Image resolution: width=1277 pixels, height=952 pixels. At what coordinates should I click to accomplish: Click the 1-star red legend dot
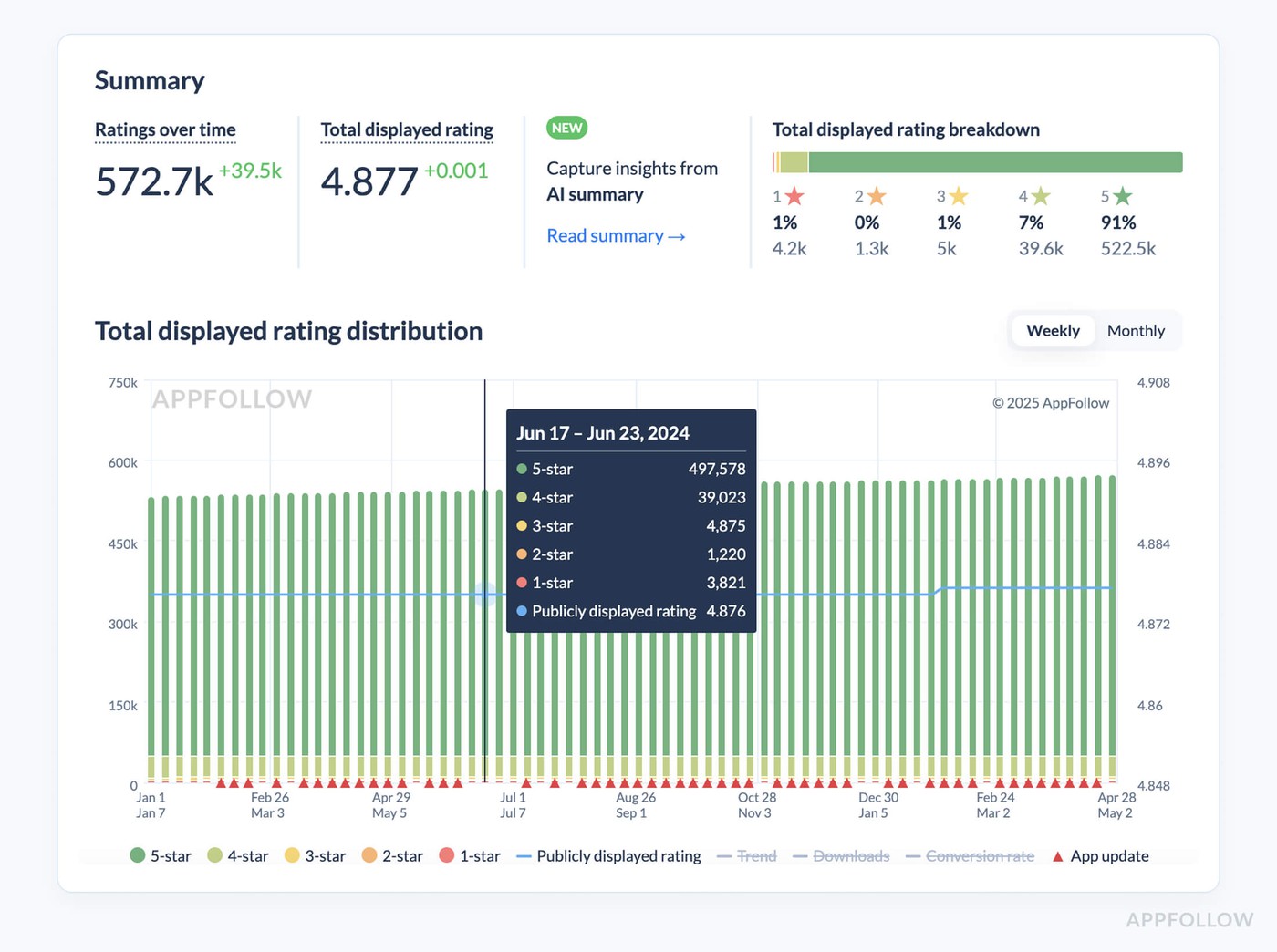447,855
